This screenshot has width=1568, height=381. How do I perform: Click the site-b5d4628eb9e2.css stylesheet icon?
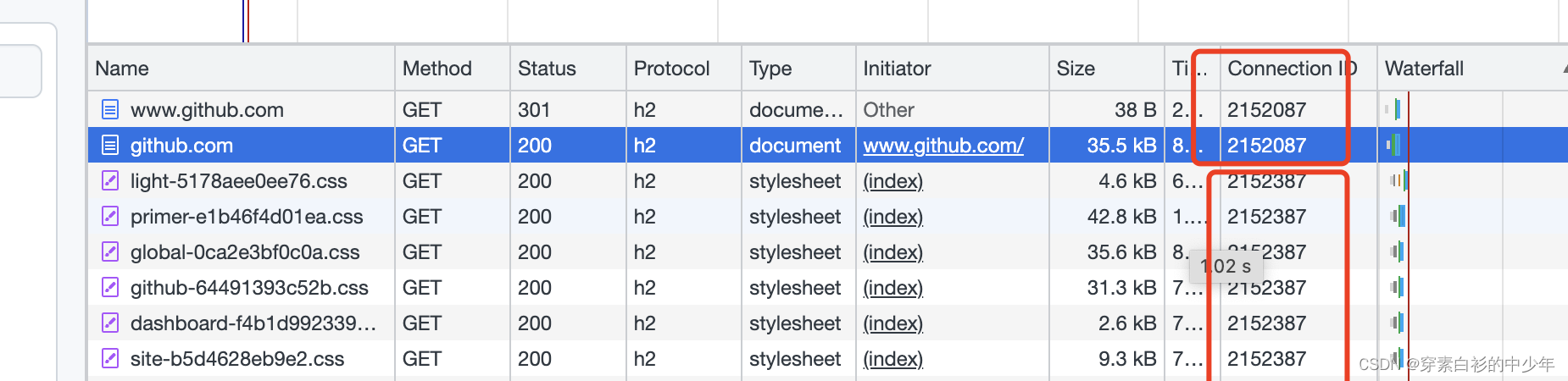coord(109,359)
